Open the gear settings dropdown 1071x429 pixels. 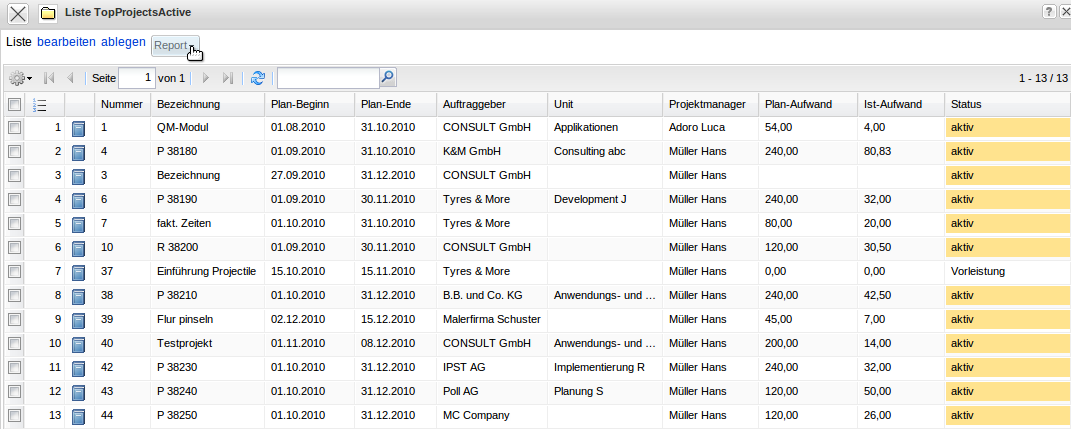[20, 78]
